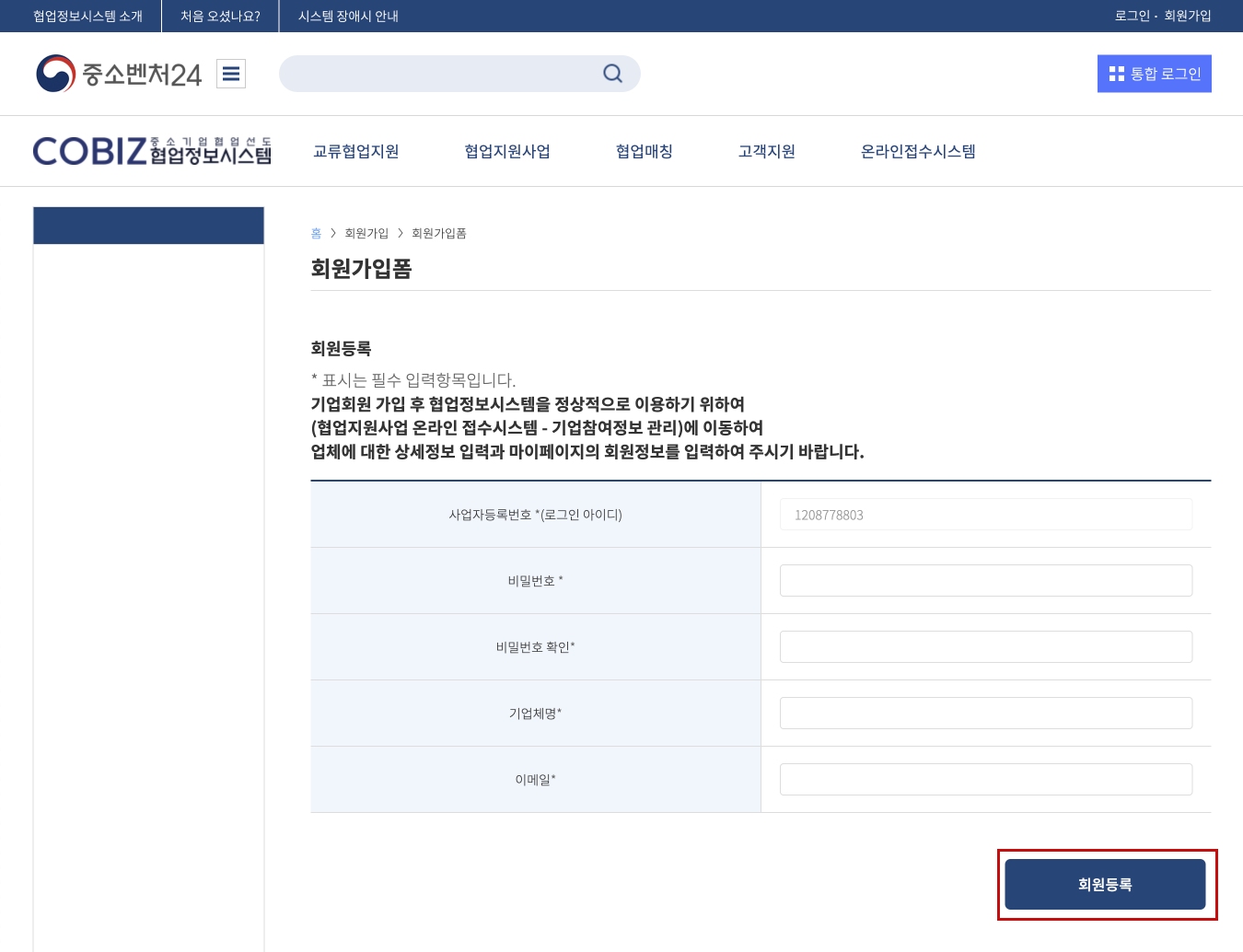Viewport: 1243px width, 952px height.
Task: Open the 교류협업지원 menu
Action: click(x=356, y=151)
